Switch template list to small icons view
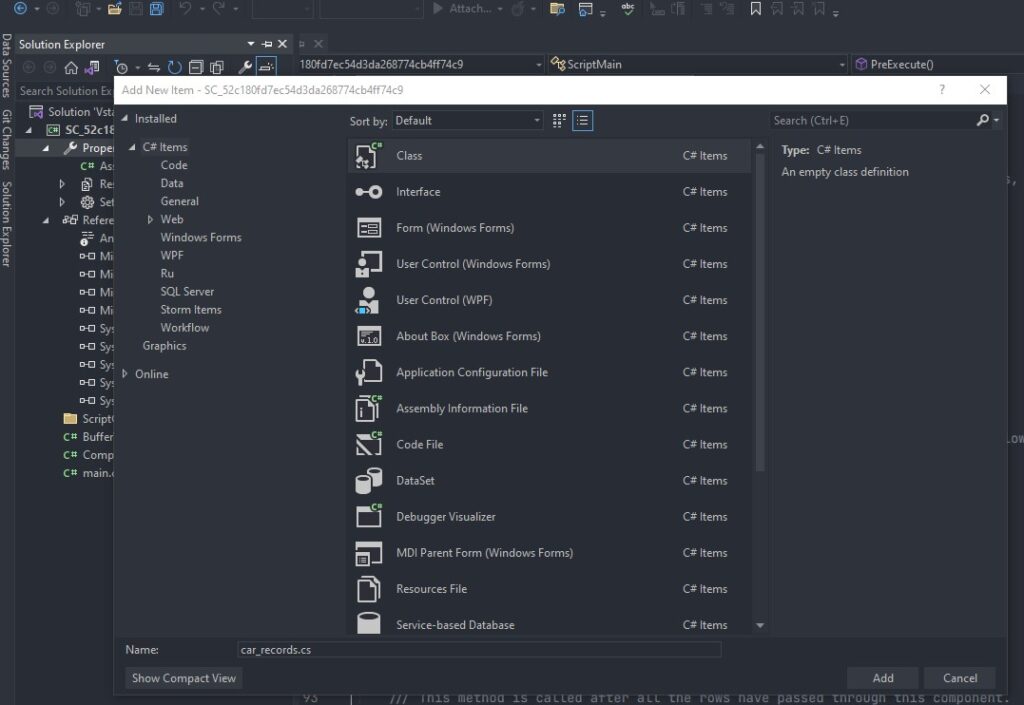This screenshot has width=1024, height=705. tap(583, 119)
